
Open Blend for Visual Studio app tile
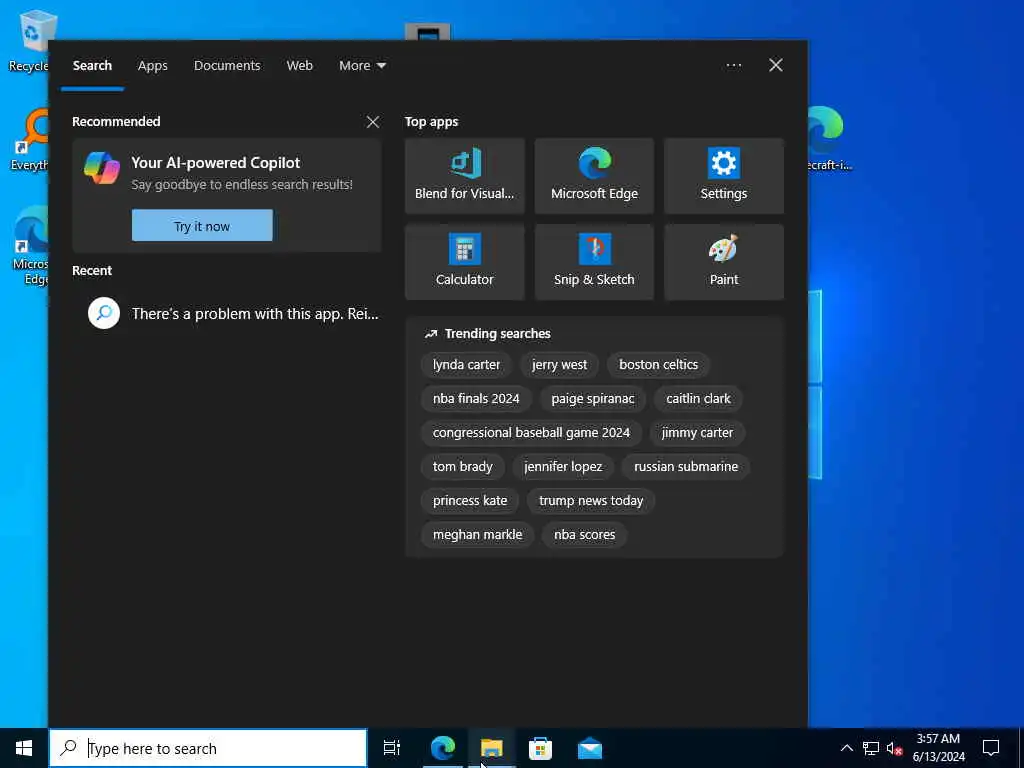click(464, 176)
